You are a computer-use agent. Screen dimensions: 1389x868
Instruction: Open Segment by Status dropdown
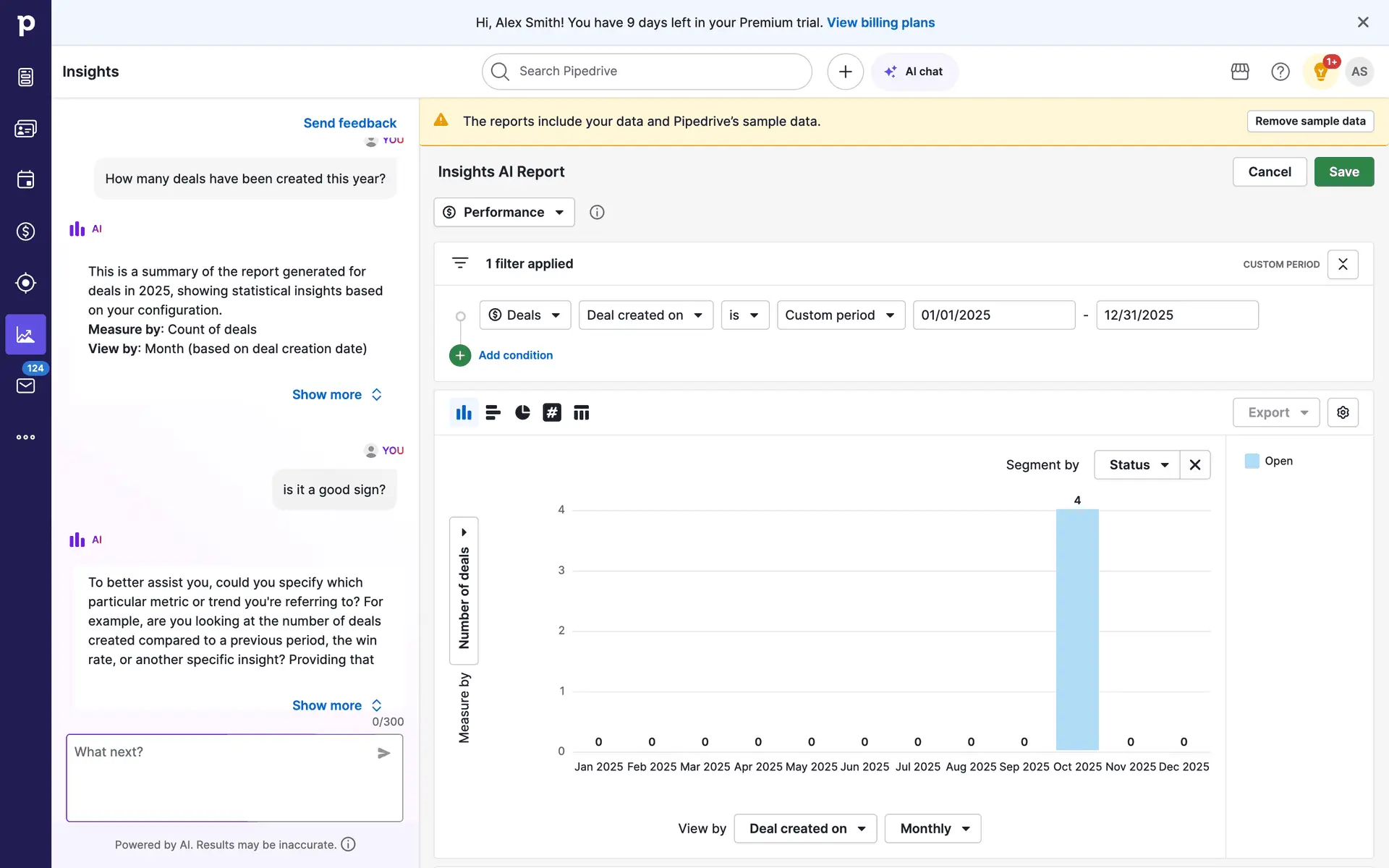1138,464
